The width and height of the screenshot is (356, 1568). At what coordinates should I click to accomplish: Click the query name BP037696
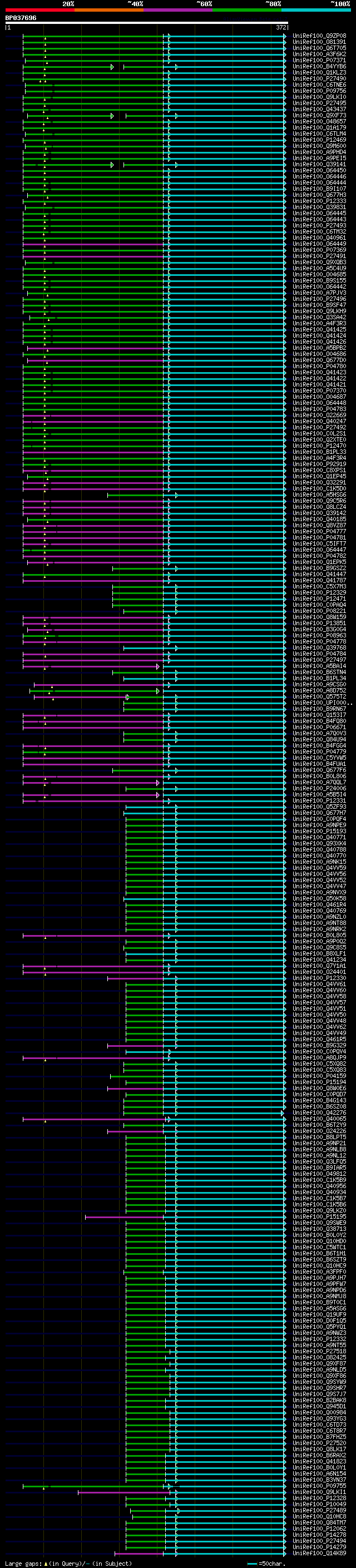21,18
